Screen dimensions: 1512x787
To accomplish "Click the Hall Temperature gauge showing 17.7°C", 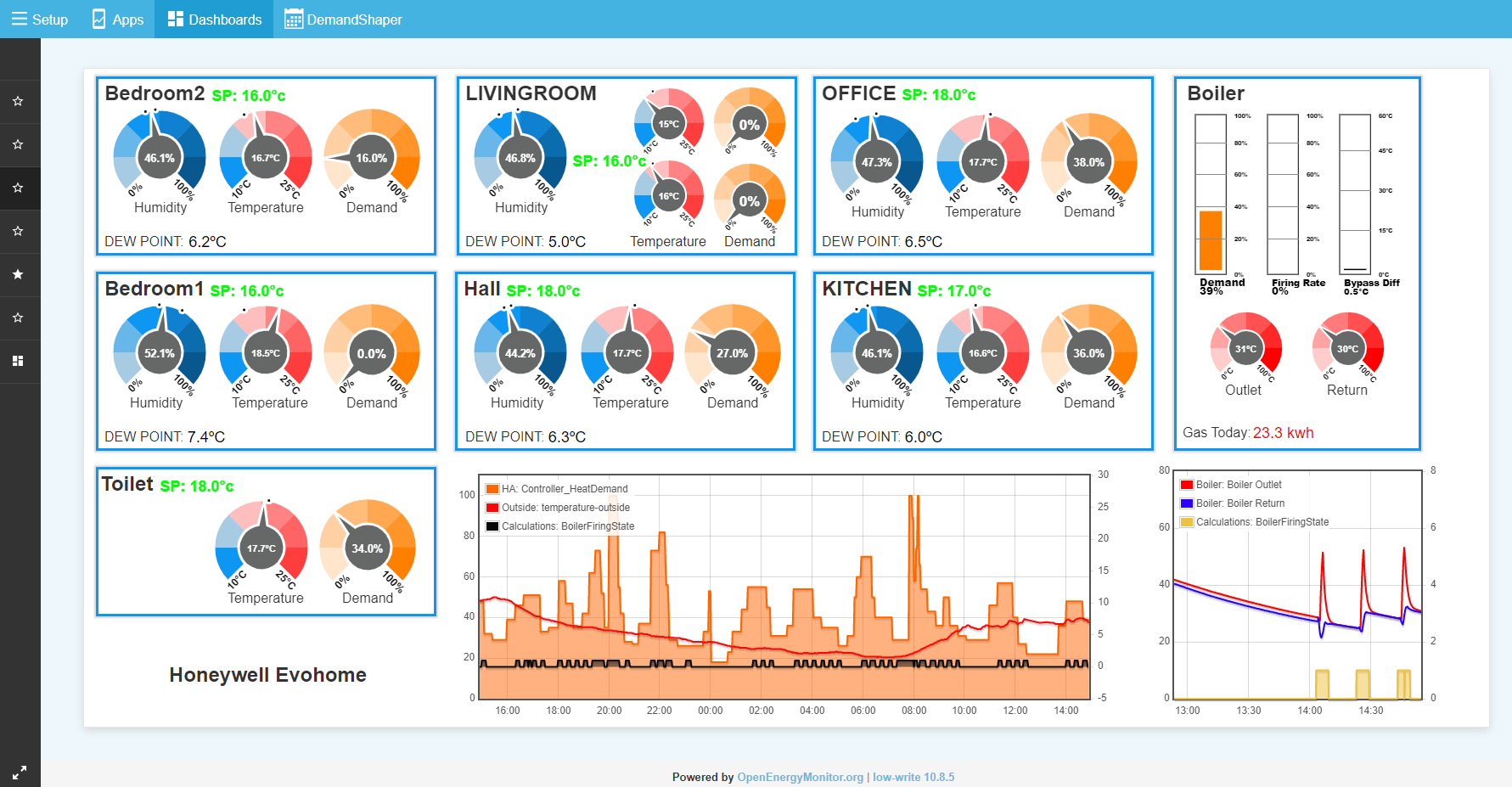I will coord(627,353).
